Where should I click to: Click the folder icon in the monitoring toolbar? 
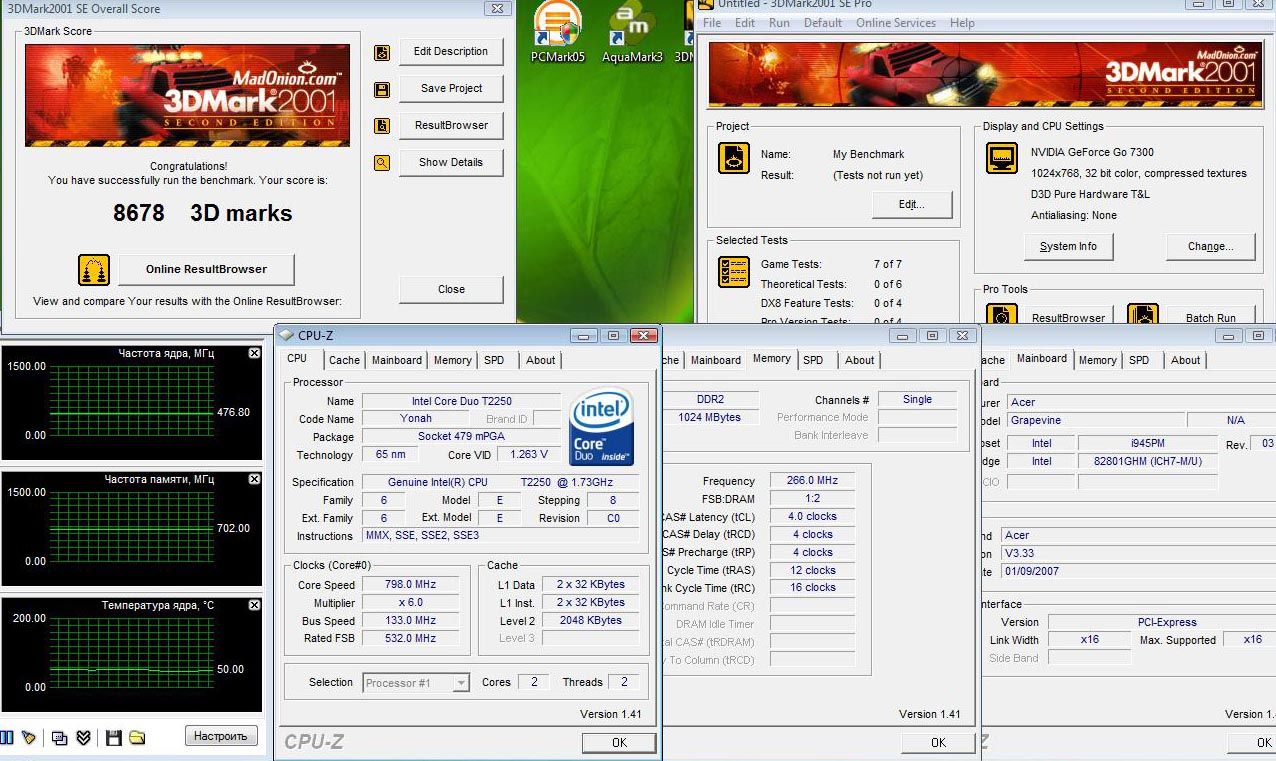(x=137, y=737)
